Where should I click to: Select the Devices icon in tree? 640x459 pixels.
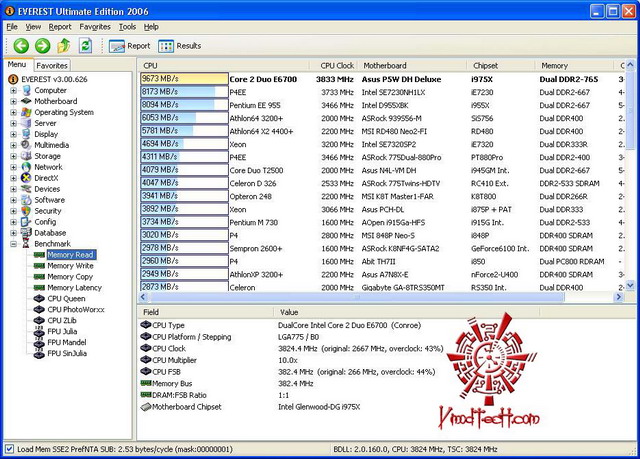pyautogui.click(x=27, y=189)
